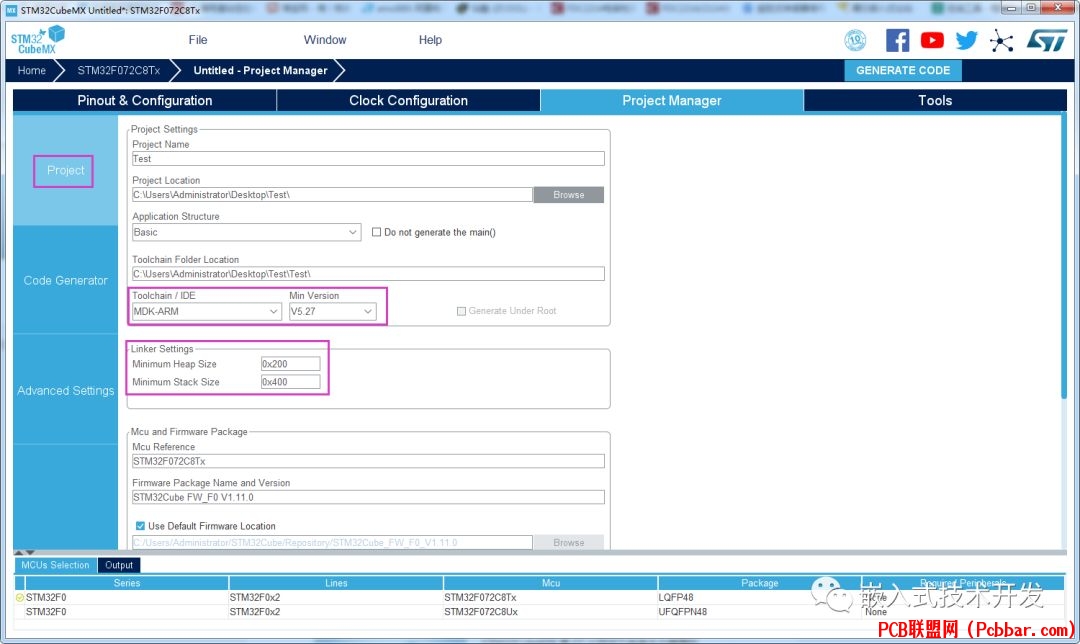Browse for the project location
The height and width of the screenshot is (644, 1080).
coord(569,195)
